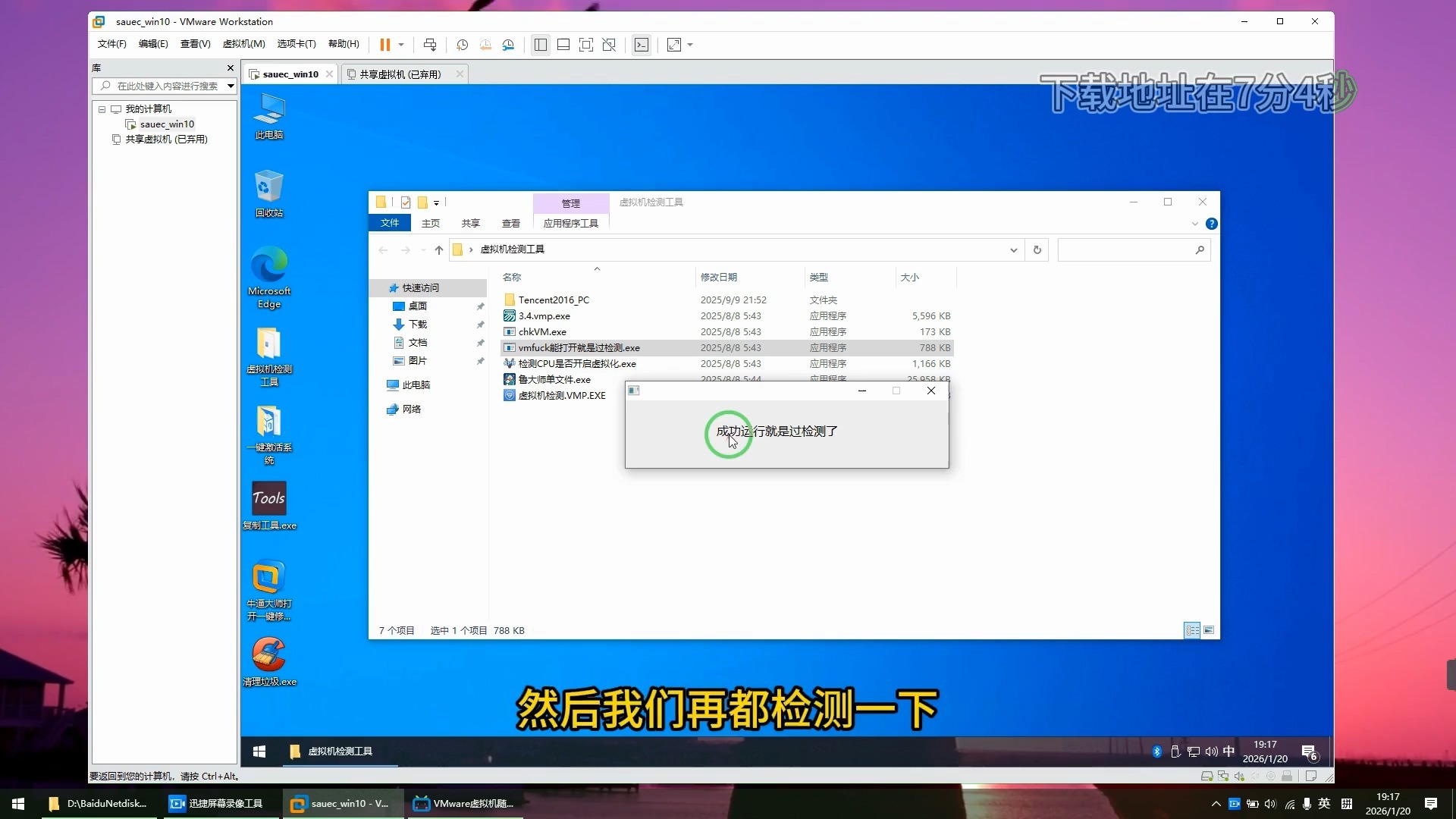Click the refresh button beside the address bar

(x=1037, y=249)
